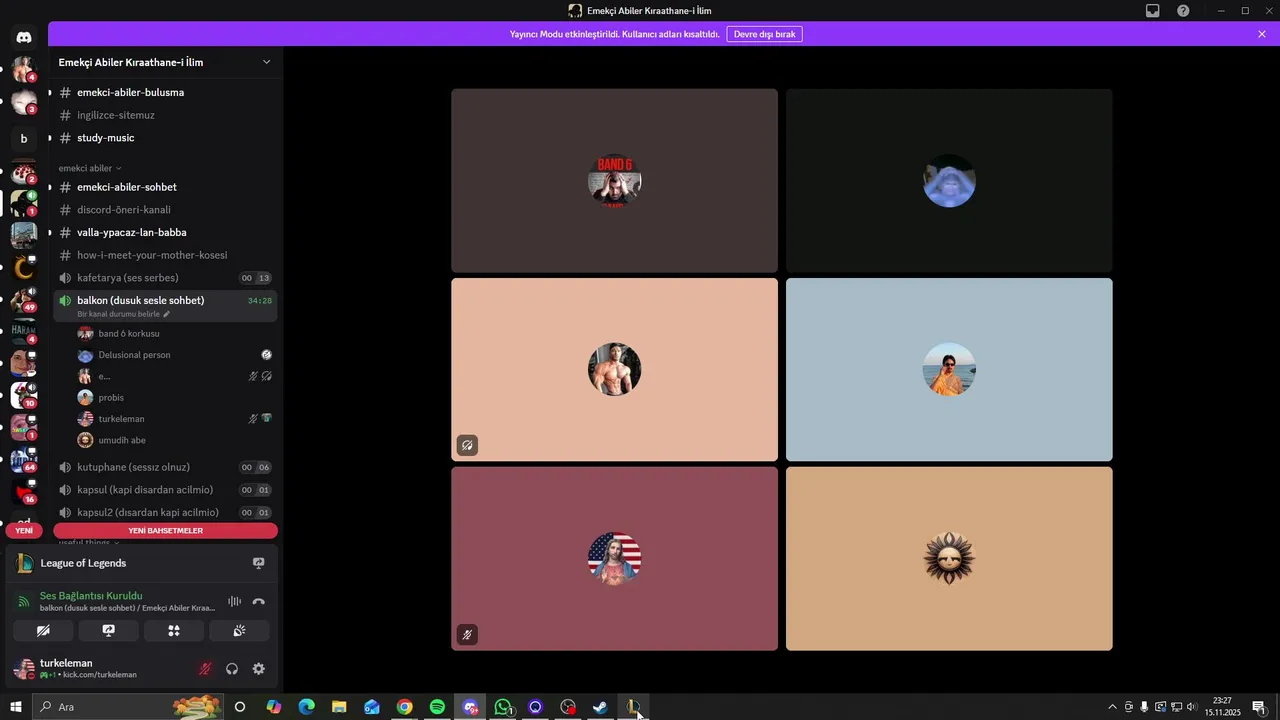
Task: Open user settings gear icon
Action: 258,669
